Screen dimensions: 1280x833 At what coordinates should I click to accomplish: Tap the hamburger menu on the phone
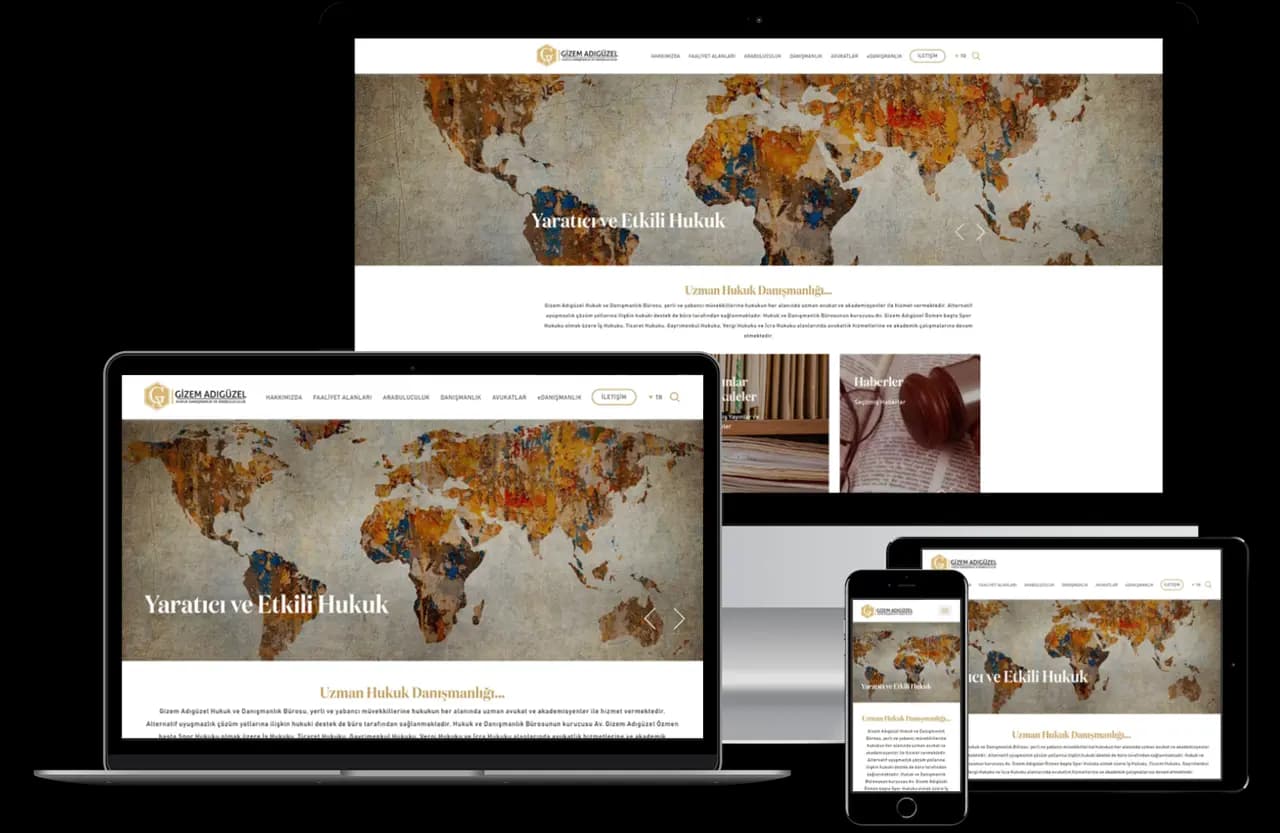point(945,610)
